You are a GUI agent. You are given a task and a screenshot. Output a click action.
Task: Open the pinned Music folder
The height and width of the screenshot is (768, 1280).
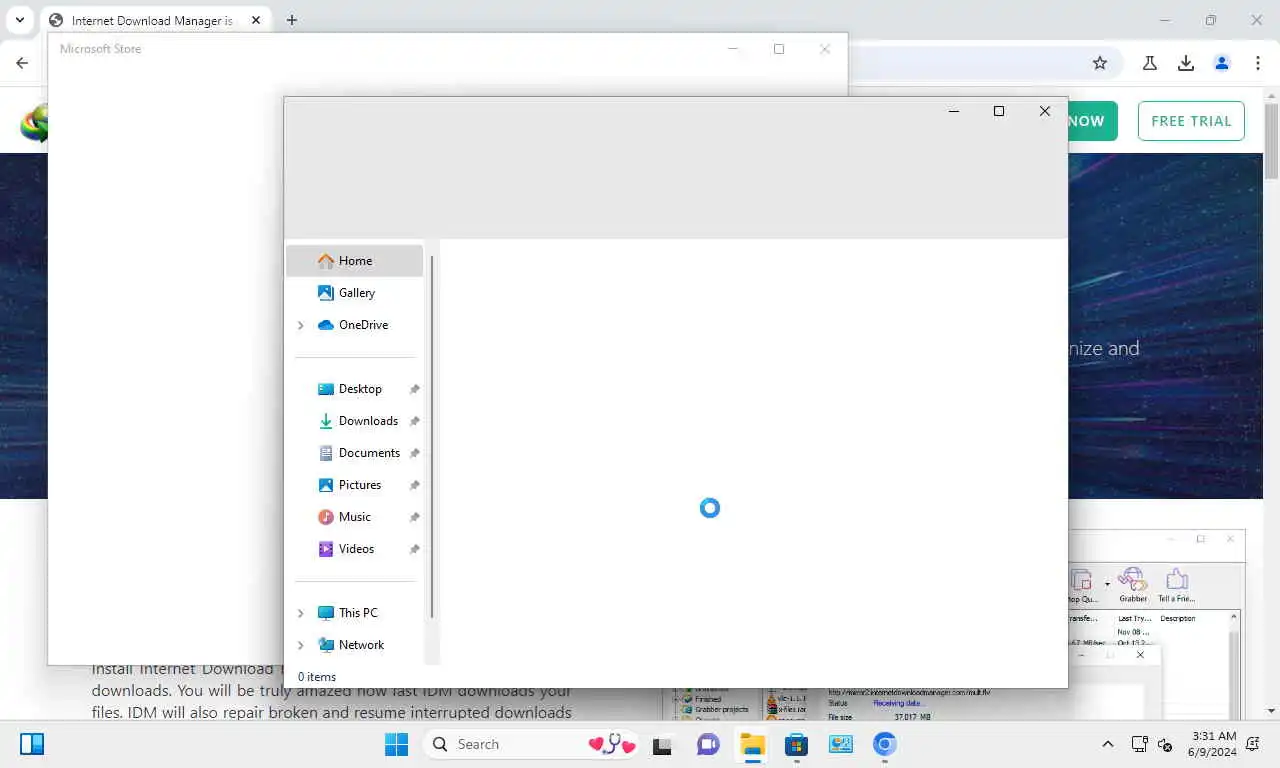354,517
